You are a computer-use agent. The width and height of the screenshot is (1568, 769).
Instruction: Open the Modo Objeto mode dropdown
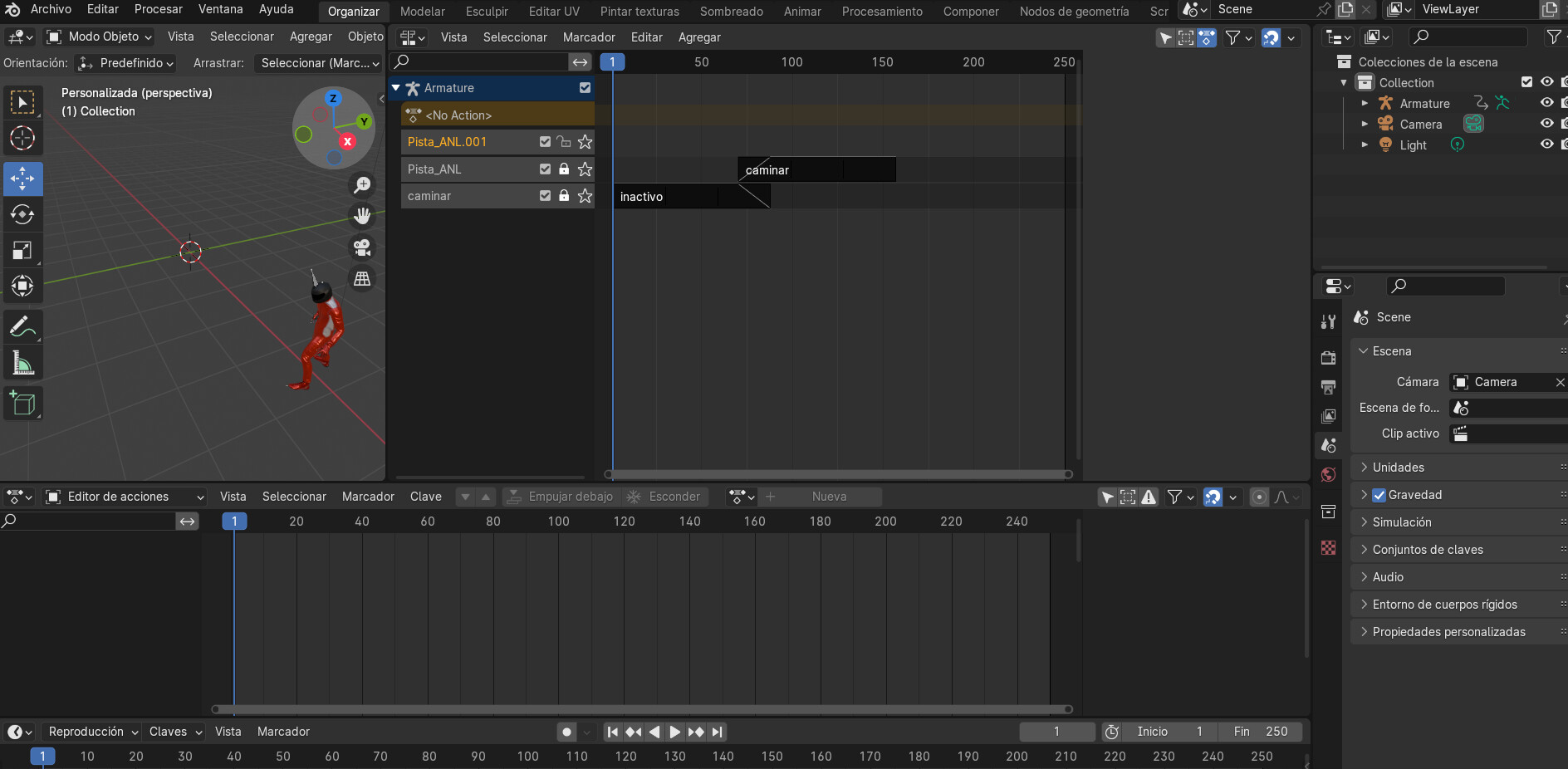98,37
